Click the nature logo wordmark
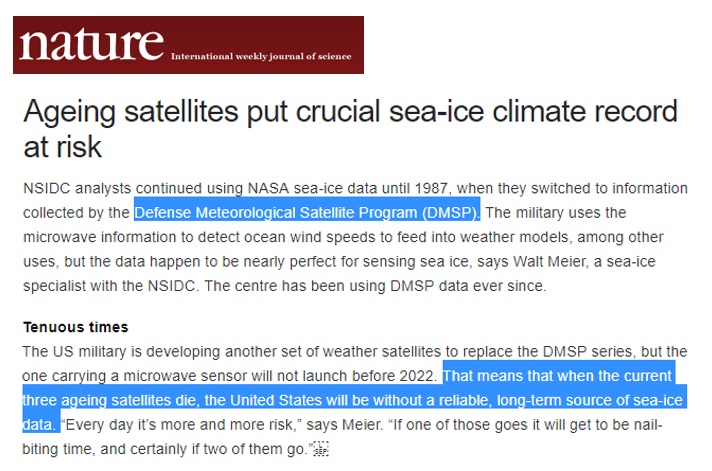 (x=91, y=44)
